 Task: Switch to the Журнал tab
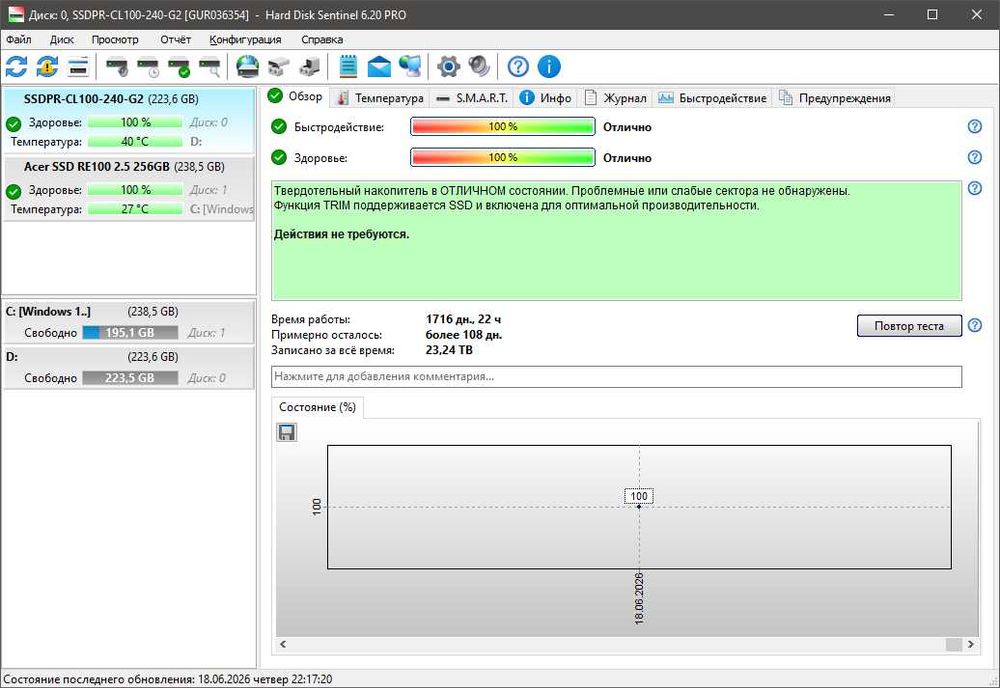click(x=616, y=98)
